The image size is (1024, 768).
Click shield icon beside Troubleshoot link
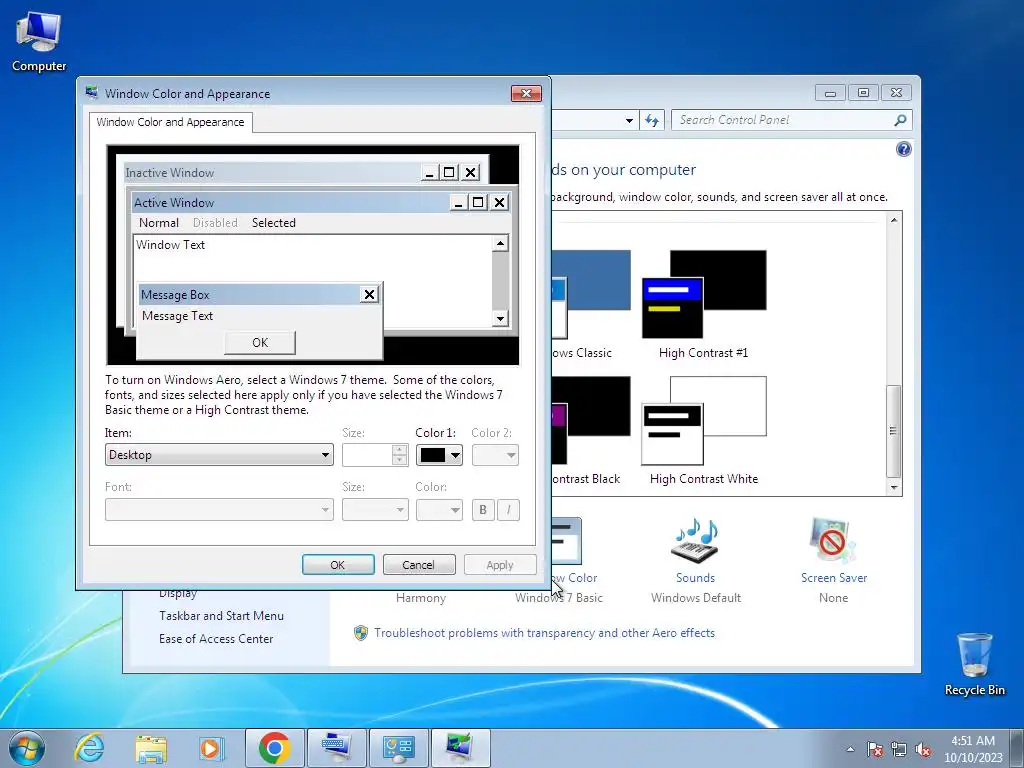(360, 633)
